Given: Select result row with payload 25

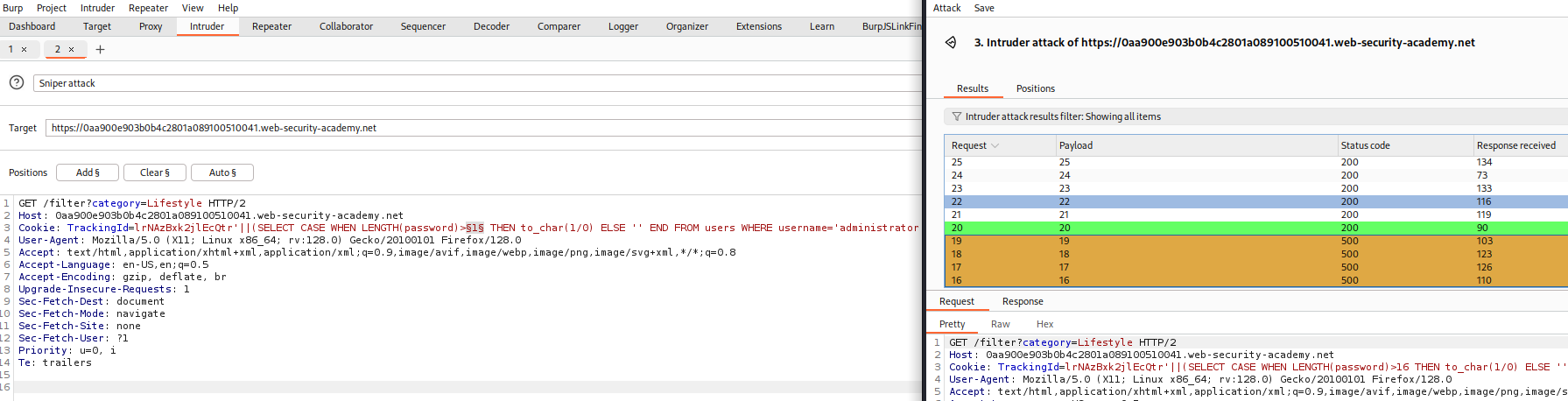Looking at the screenshot, I should point(1256,162).
